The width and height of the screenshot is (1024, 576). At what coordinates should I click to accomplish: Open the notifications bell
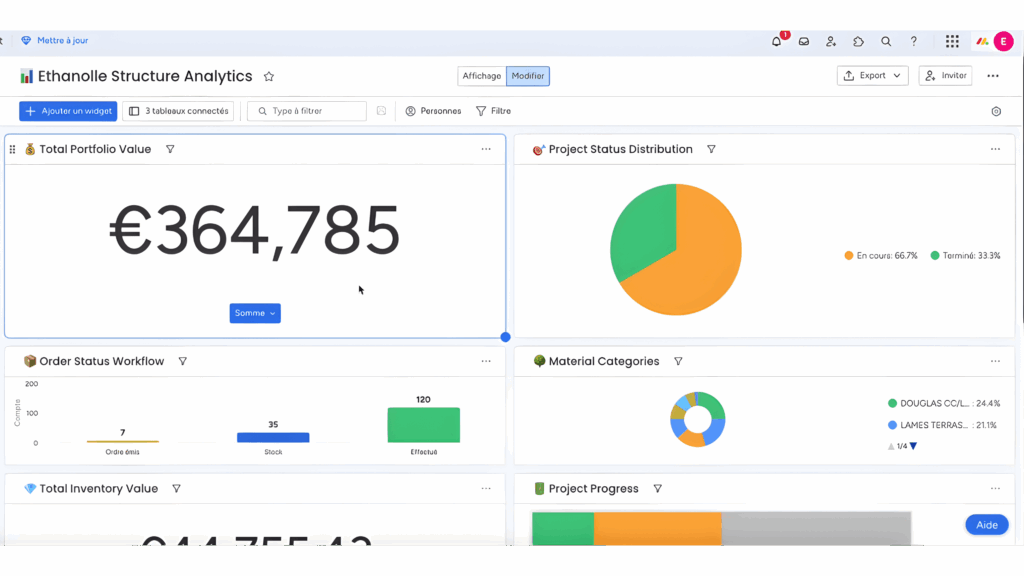pos(776,41)
